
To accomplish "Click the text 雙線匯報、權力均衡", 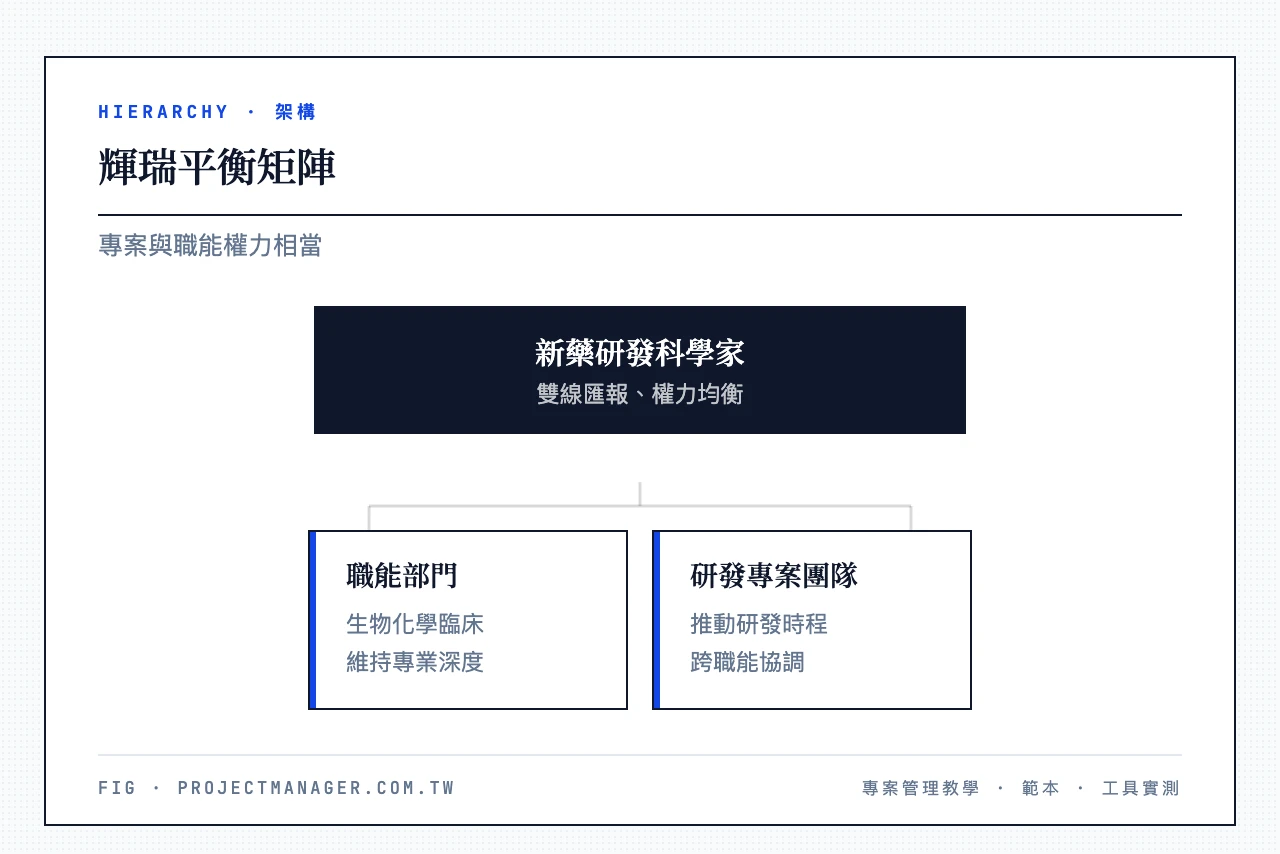I will point(640,394).
